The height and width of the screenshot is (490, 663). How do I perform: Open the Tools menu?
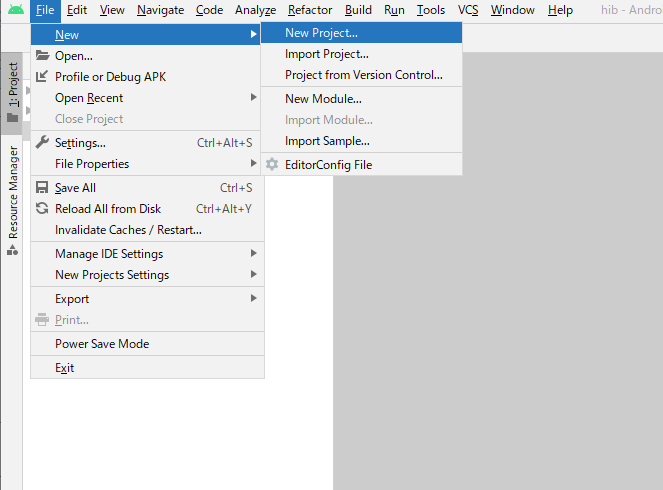[431, 10]
